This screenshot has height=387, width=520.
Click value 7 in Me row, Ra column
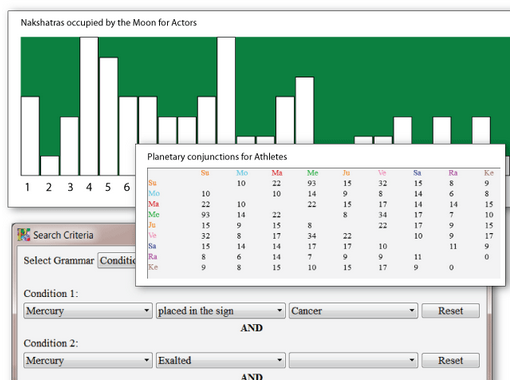[451, 215]
